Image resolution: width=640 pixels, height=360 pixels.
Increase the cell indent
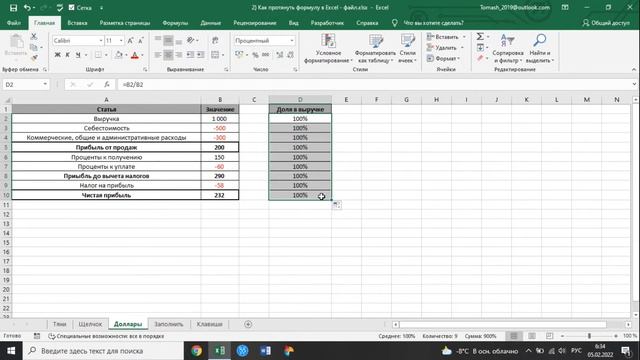coord(200,55)
